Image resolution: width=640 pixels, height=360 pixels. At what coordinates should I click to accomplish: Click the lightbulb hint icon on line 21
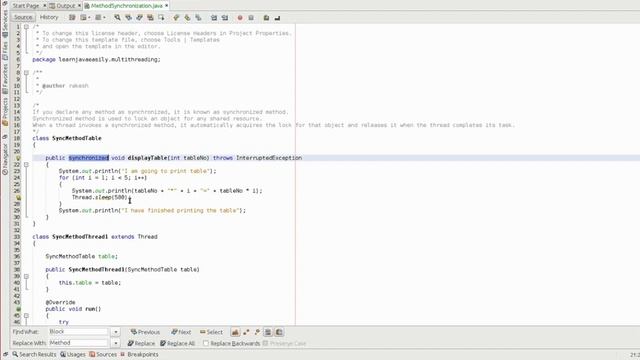click(x=18, y=158)
